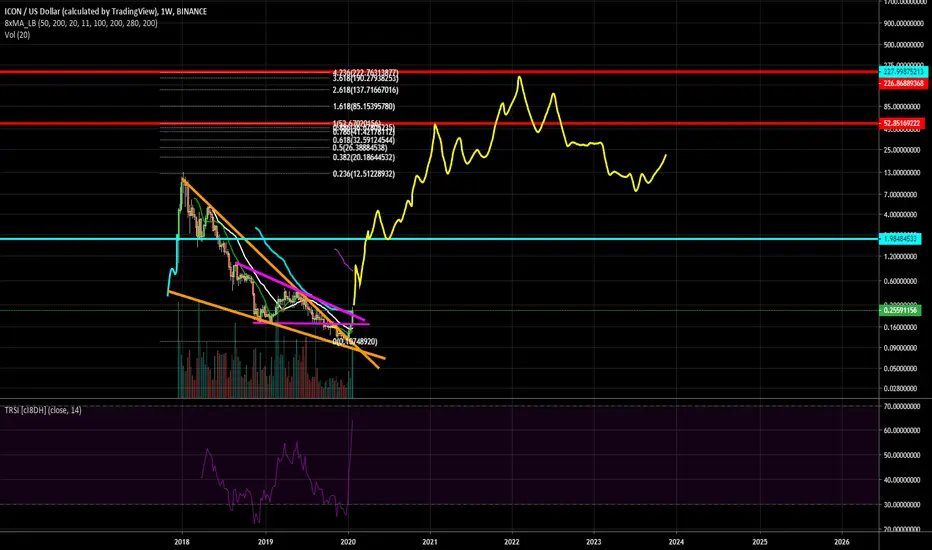Click Fibonacci level 2.618(137.71667016)

tap(366, 90)
